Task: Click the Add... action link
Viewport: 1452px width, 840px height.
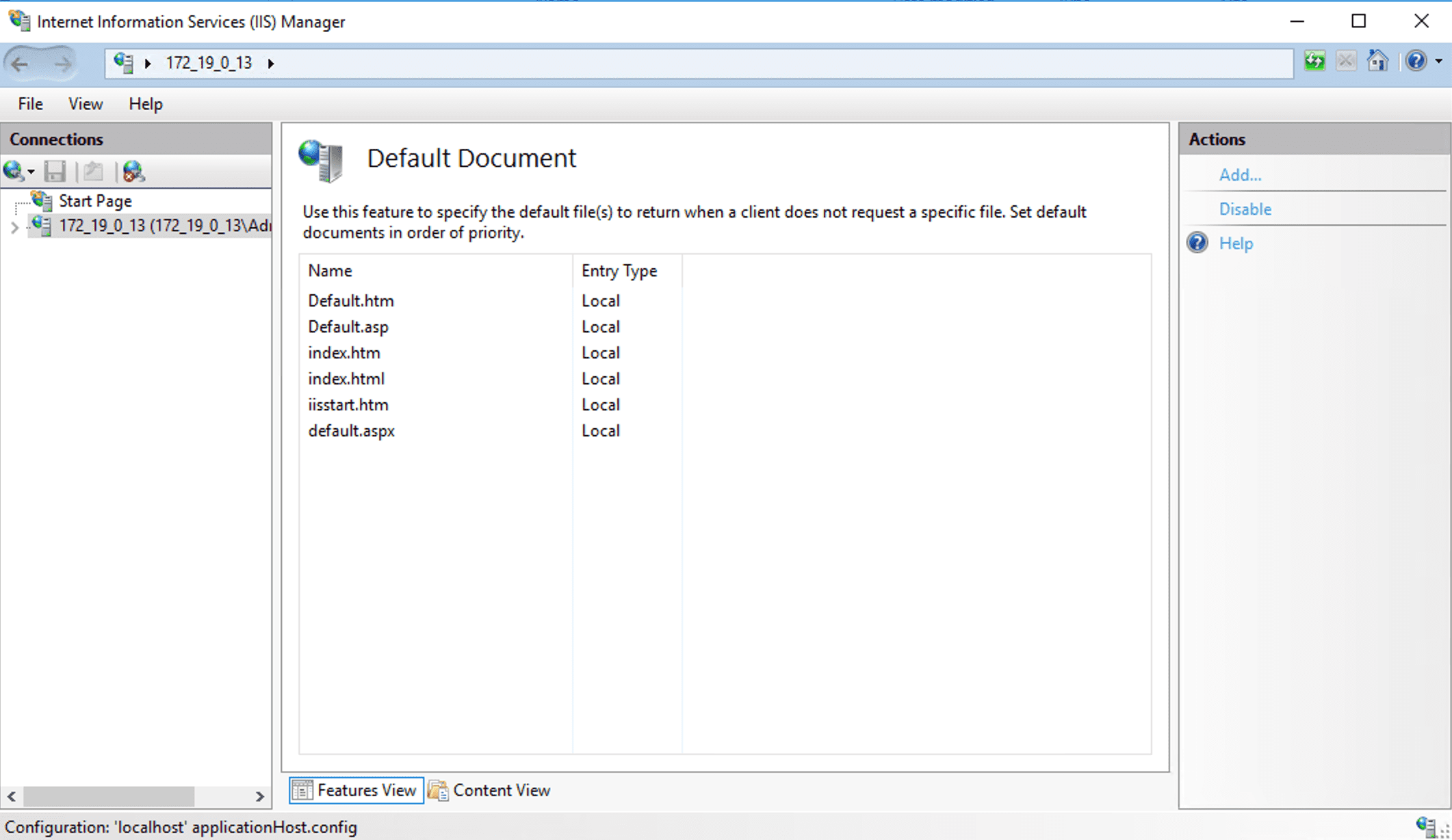Action: pos(1241,175)
